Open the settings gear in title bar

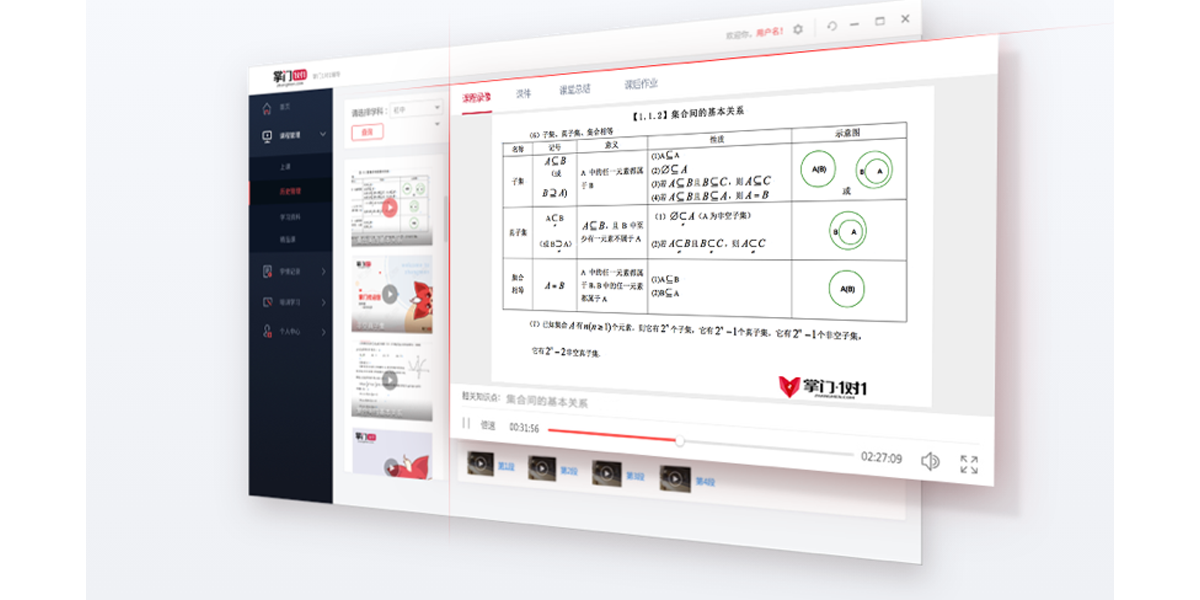pyautogui.click(x=797, y=30)
